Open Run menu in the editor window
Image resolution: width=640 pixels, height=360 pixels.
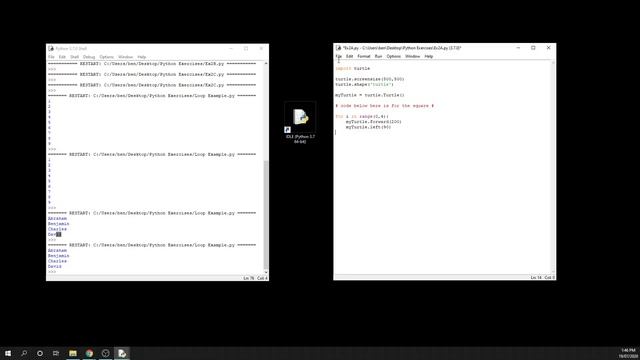[378, 56]
